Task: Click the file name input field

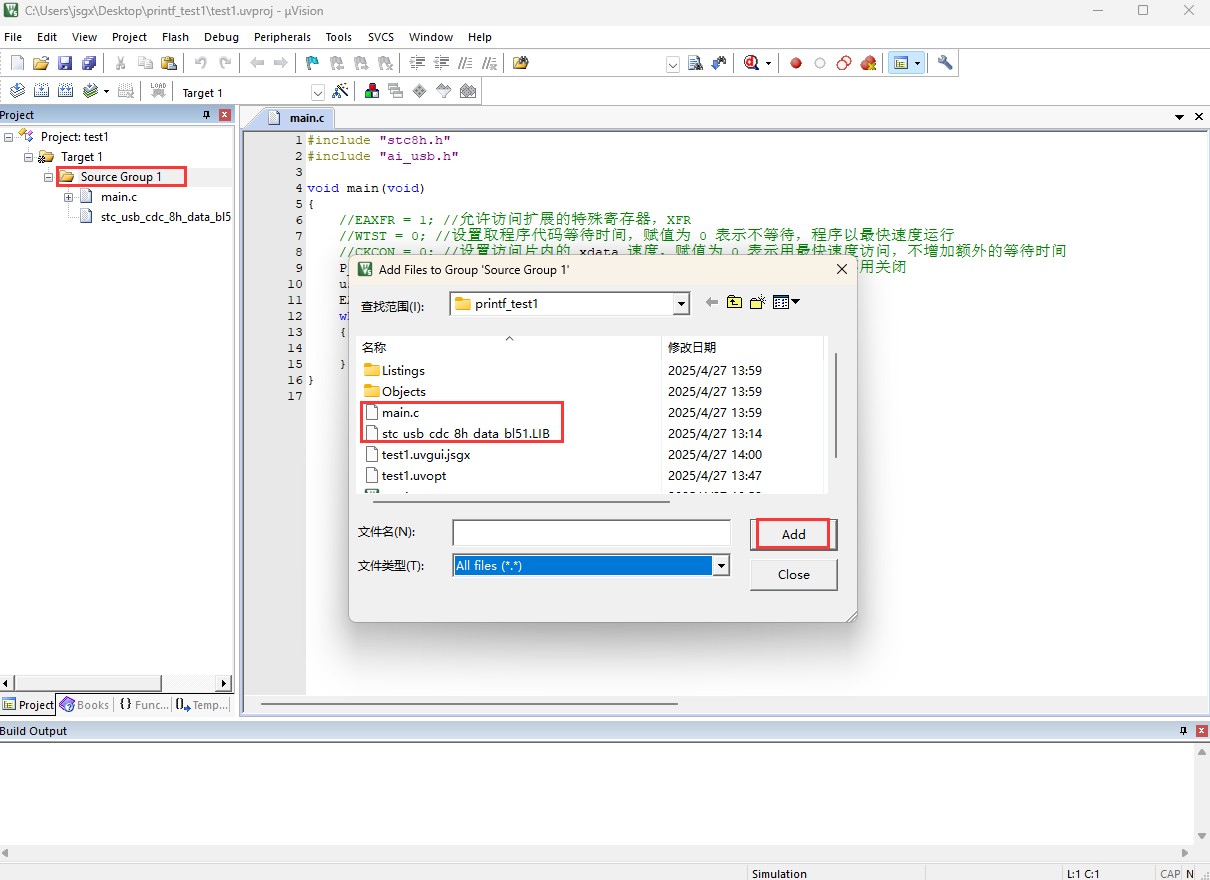Action: click(x=591, y=532)
